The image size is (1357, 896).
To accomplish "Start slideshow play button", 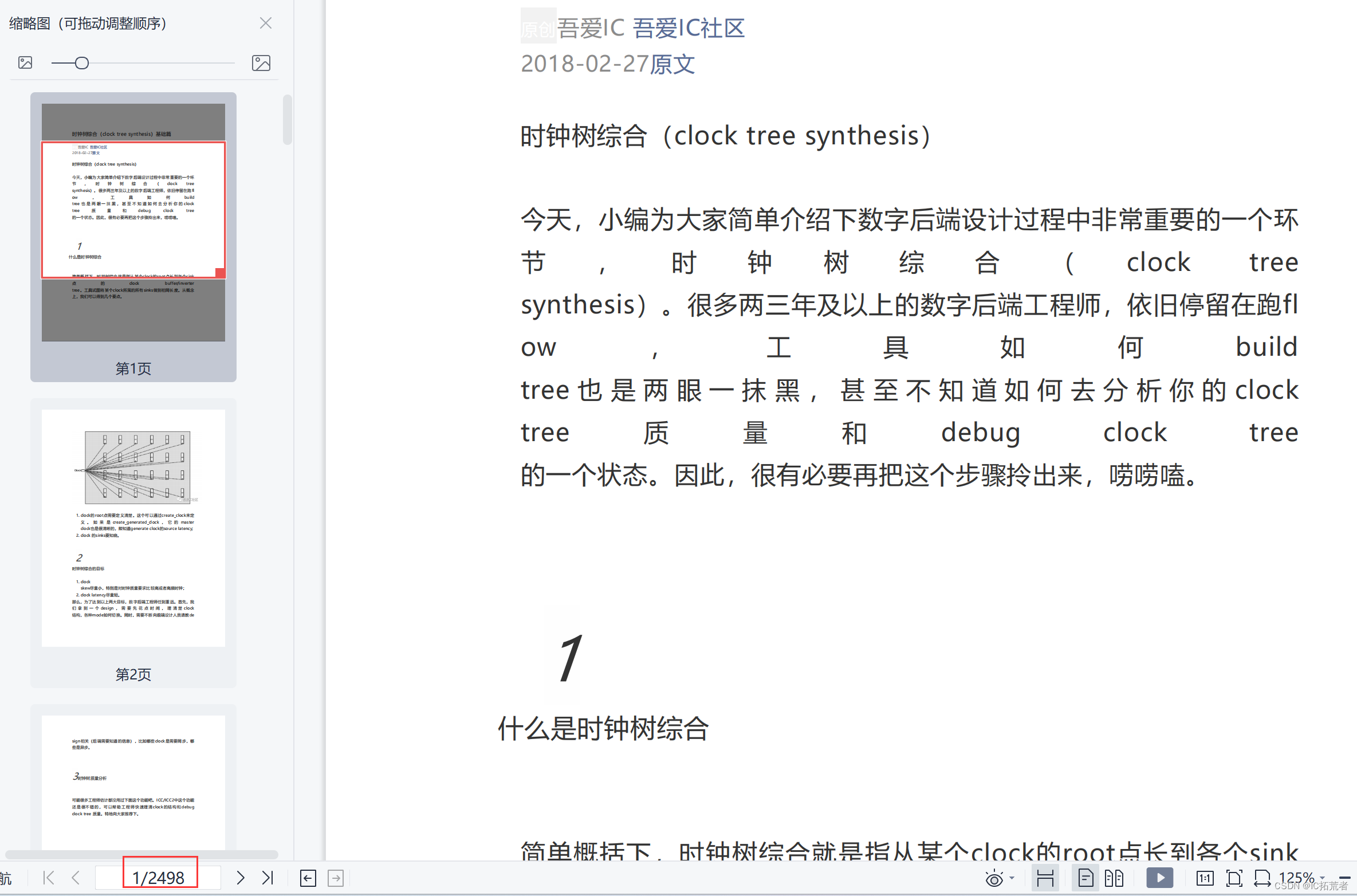I will click(x=1159, y=878).
